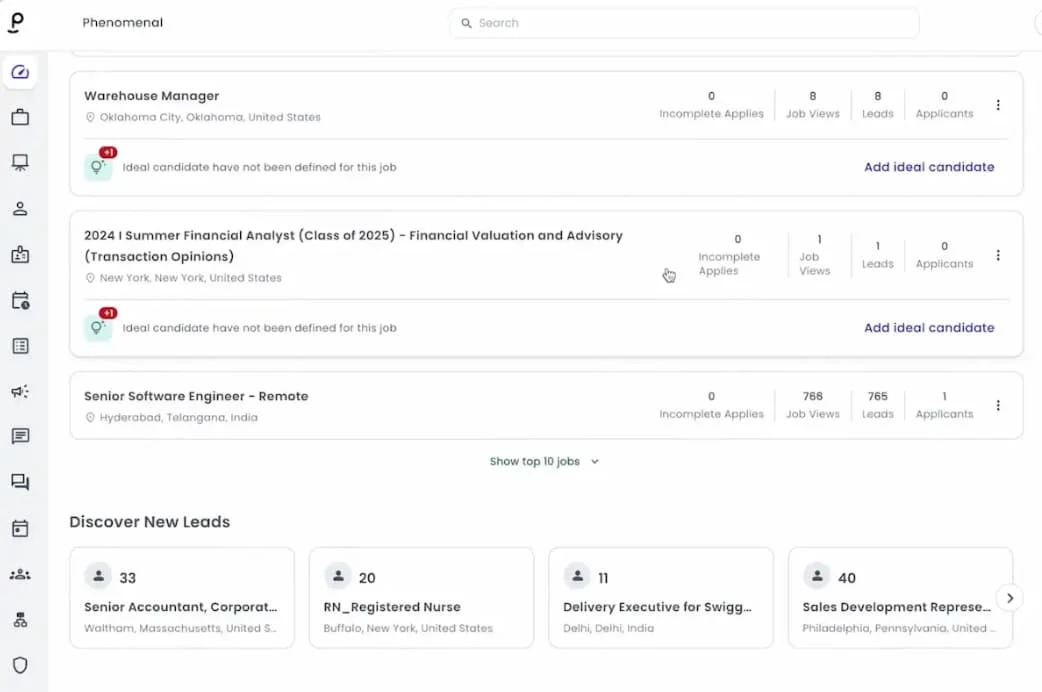Add ideal candidate for Summer Financial Analyst

click(x=929, y=328)
